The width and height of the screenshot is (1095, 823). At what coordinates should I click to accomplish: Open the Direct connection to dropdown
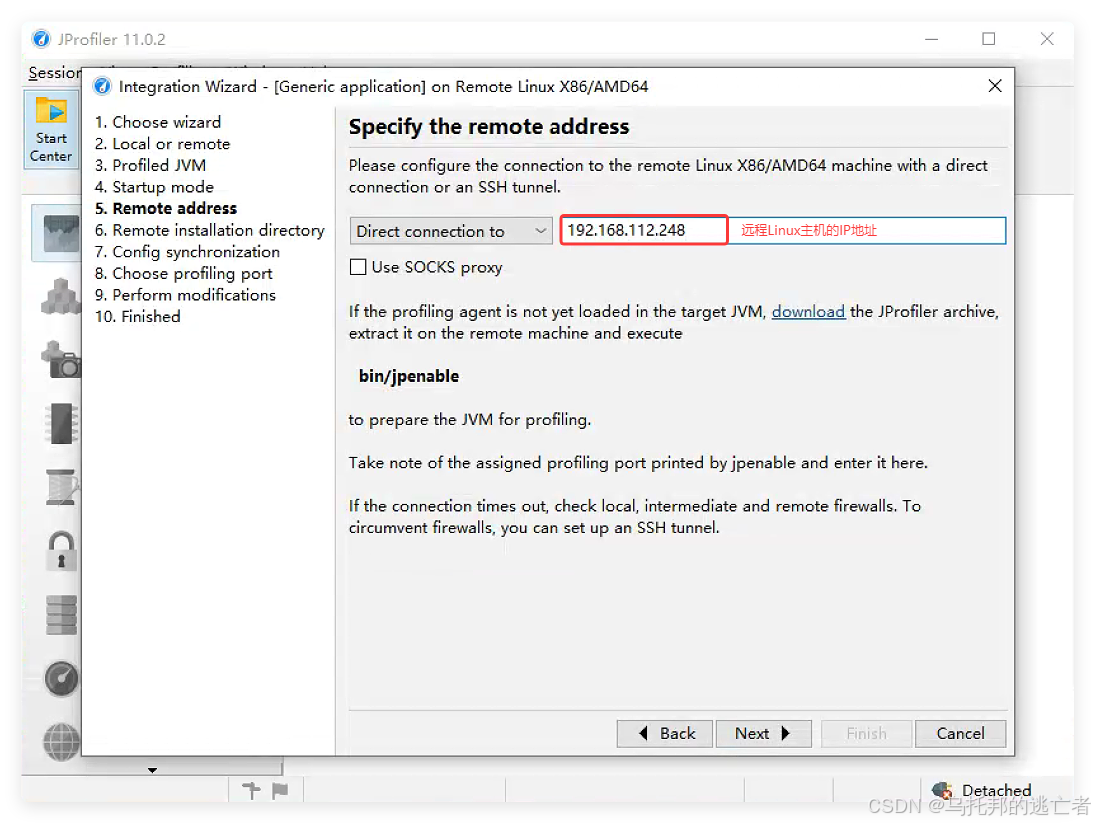pyautogui.click(x=451, y=230)
